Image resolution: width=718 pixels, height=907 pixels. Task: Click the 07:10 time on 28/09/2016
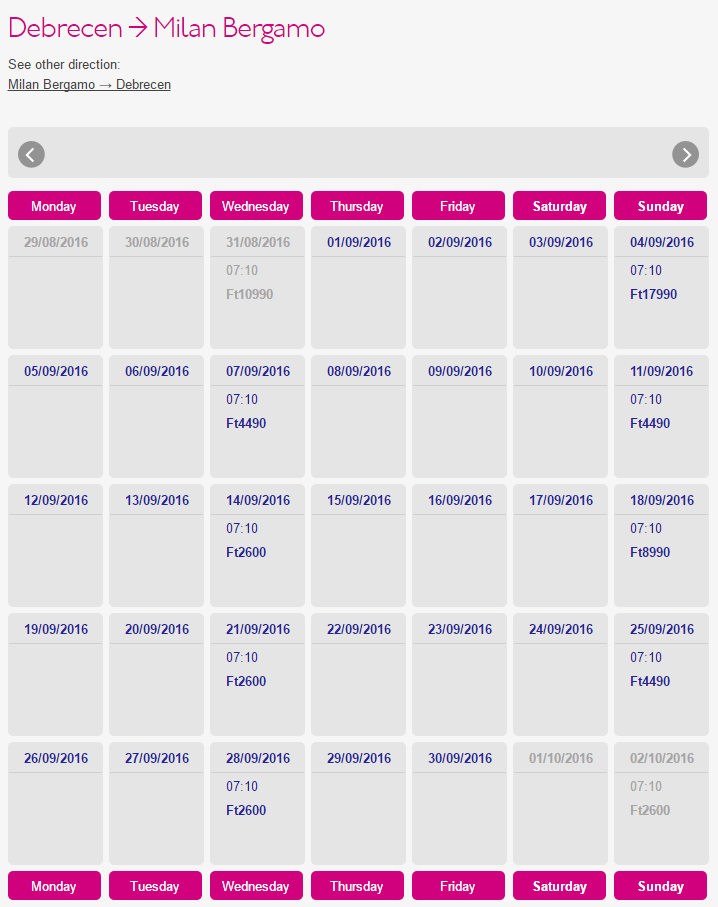[242, 787]
